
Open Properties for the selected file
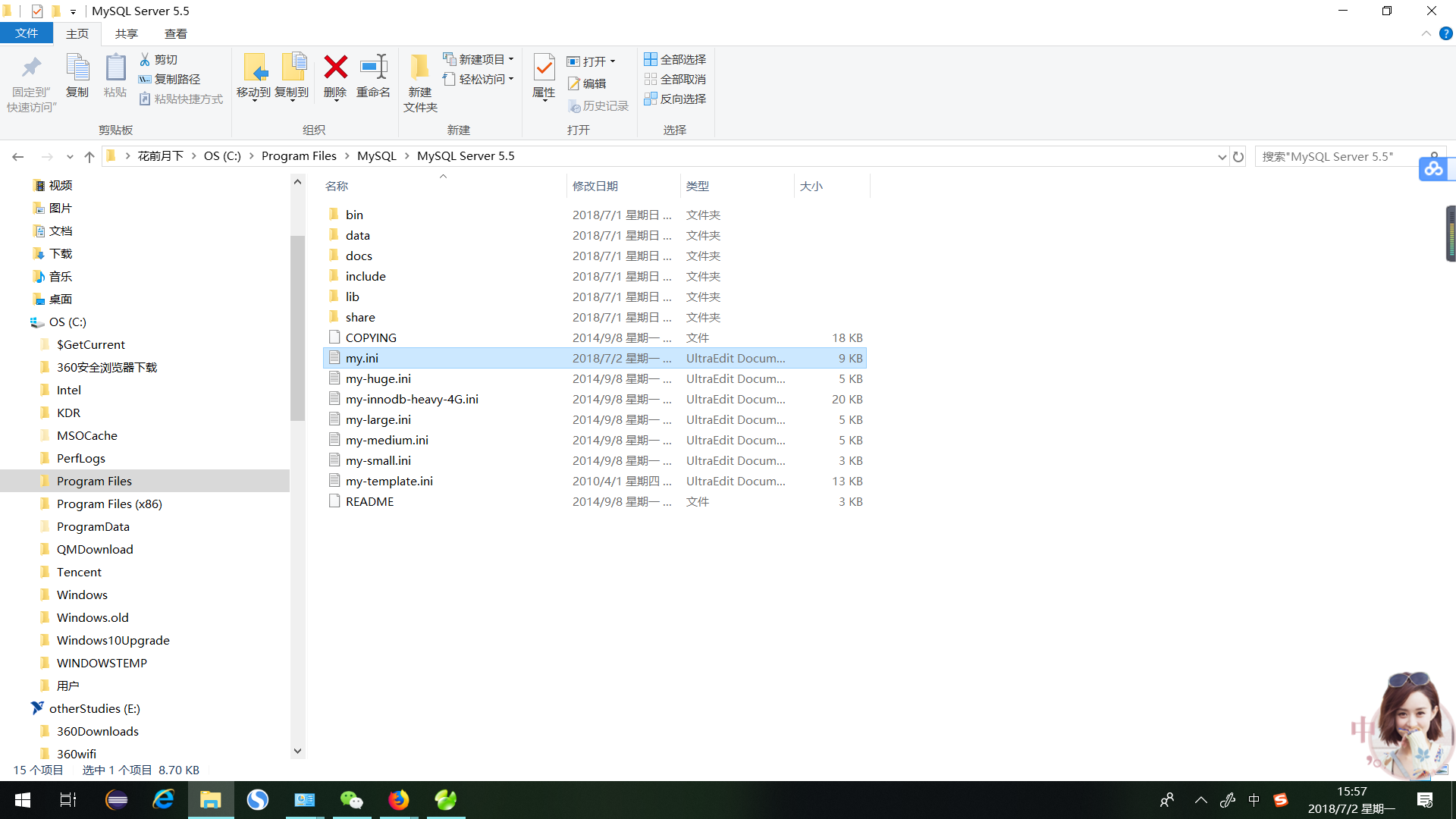[x=544, y=76]
